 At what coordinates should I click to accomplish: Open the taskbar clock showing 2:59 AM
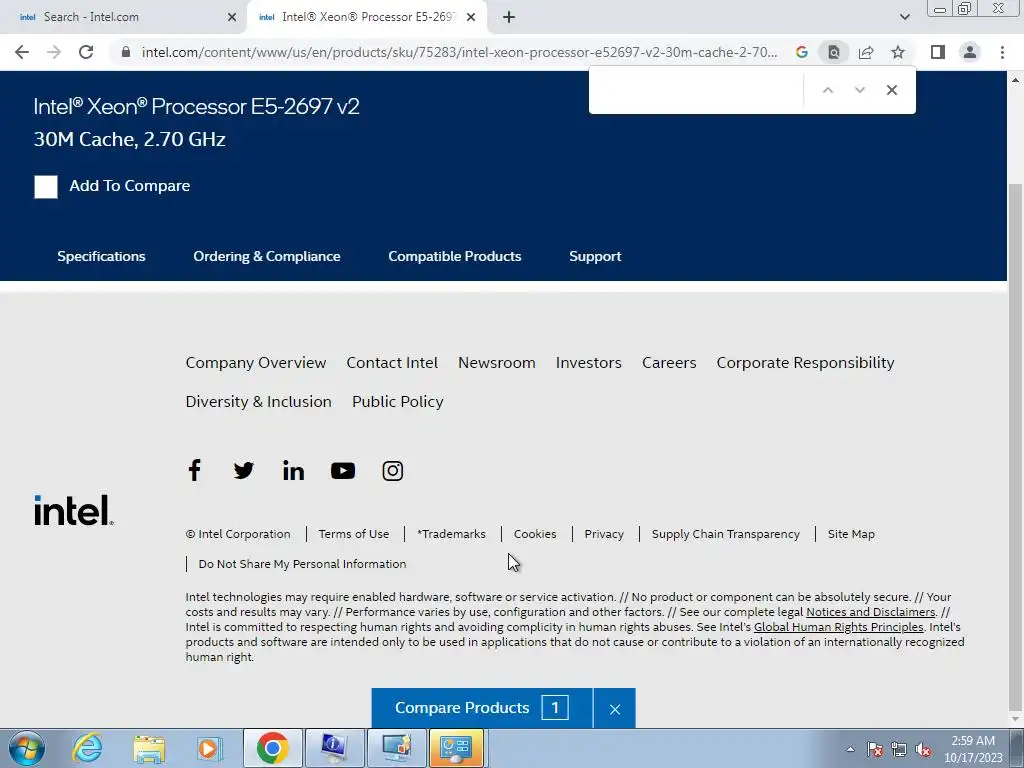click(x=973, y=748)
